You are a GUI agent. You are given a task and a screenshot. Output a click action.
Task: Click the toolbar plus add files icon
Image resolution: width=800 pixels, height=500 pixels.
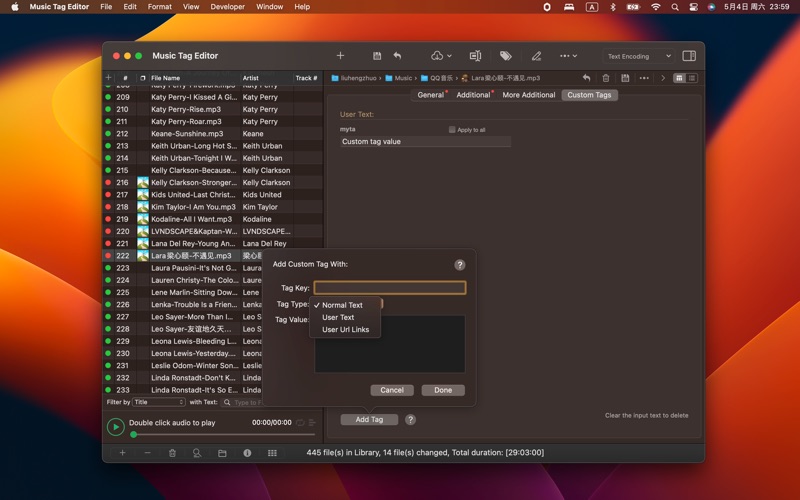tap(340, 56)
